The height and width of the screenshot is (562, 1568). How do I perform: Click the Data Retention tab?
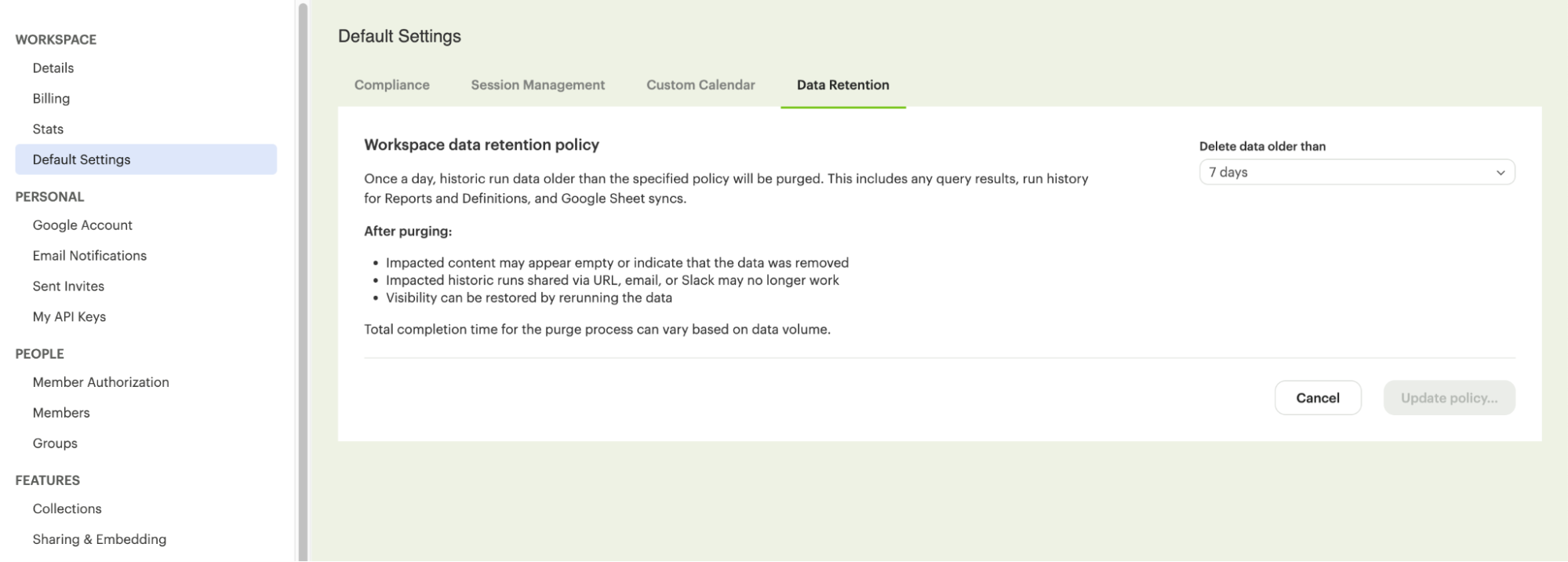tap(842, 85)
